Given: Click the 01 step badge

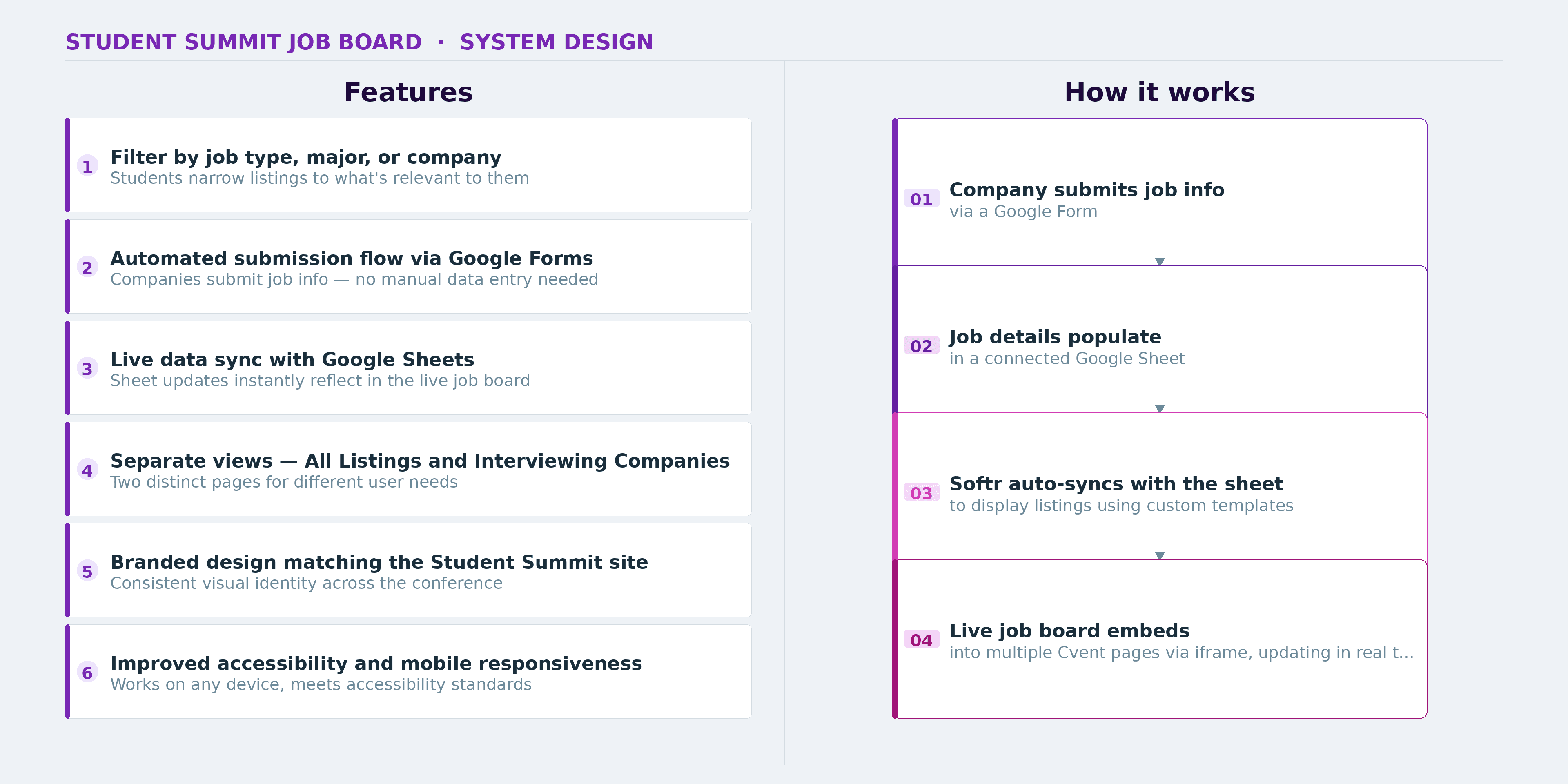Looking at the screenshot, I should click(921, 199).
